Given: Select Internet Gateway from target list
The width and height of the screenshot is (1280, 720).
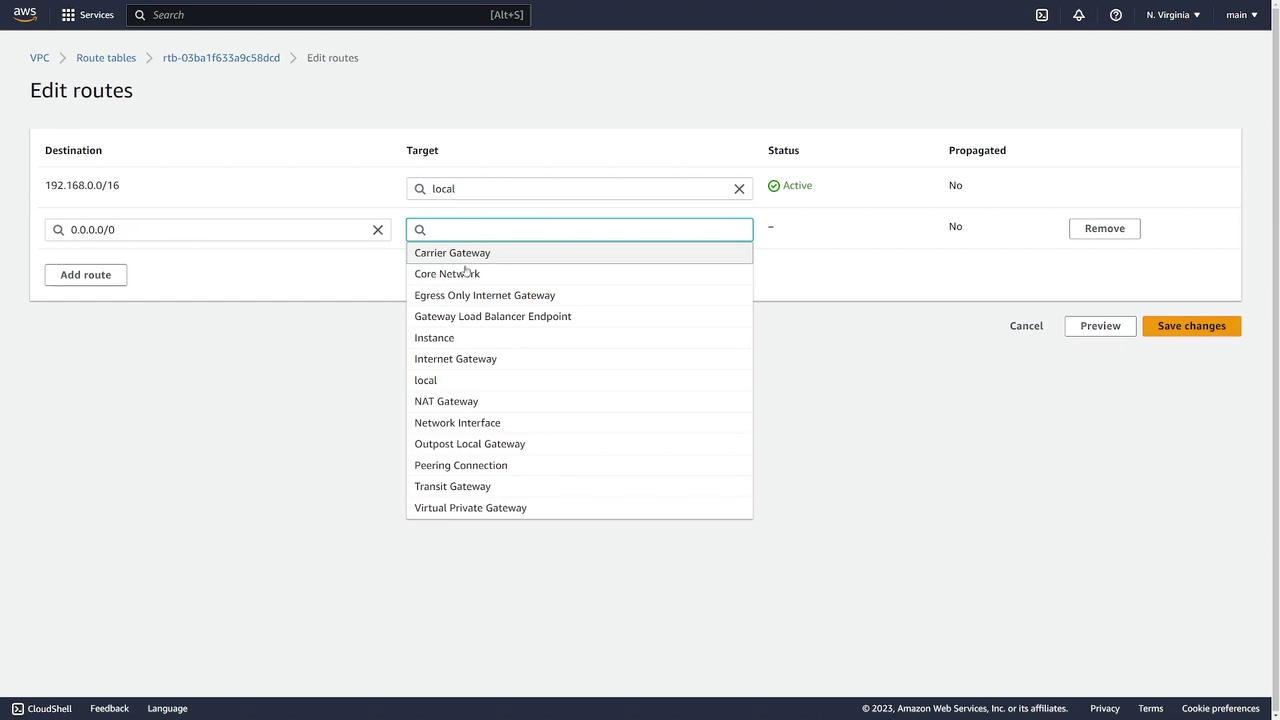Looking at the screenshot, I should click(455, 359).
